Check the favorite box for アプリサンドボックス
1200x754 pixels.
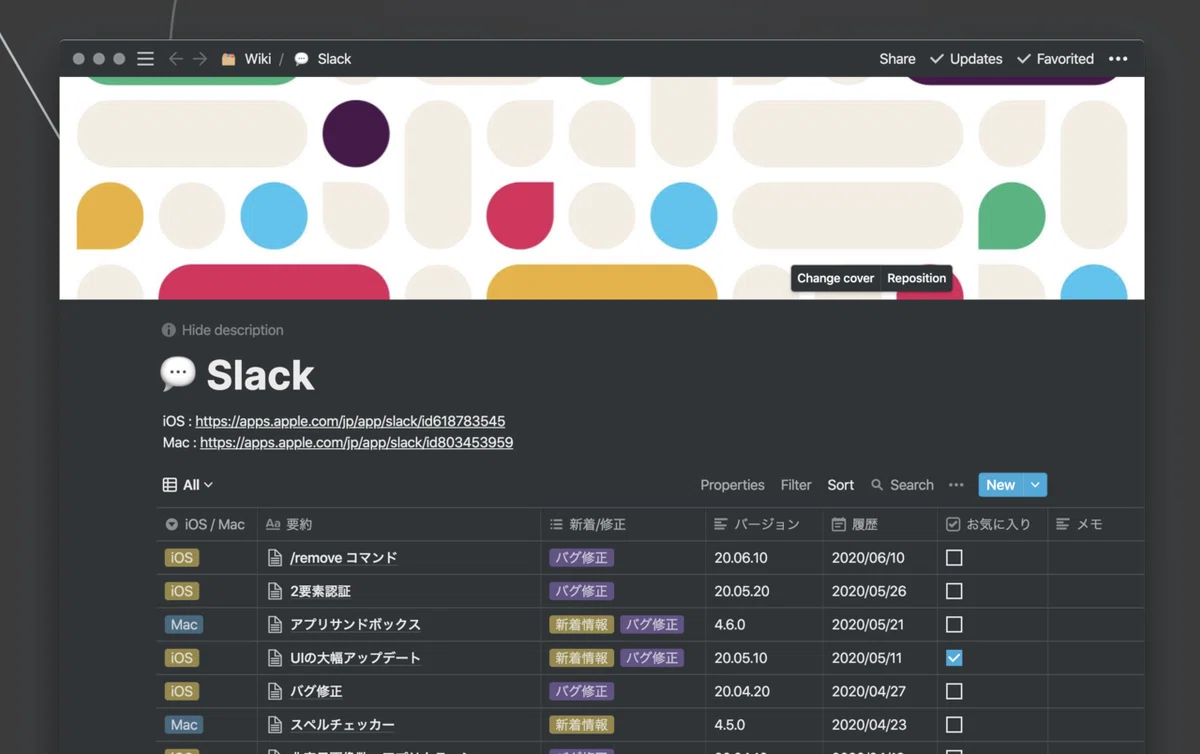point(954,625)
